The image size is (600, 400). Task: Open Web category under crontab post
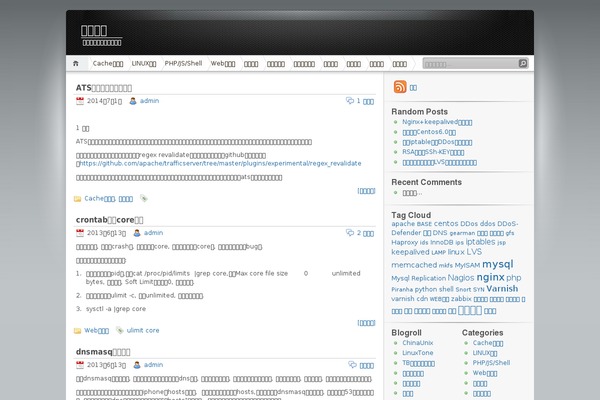click(x=96, y=330)
